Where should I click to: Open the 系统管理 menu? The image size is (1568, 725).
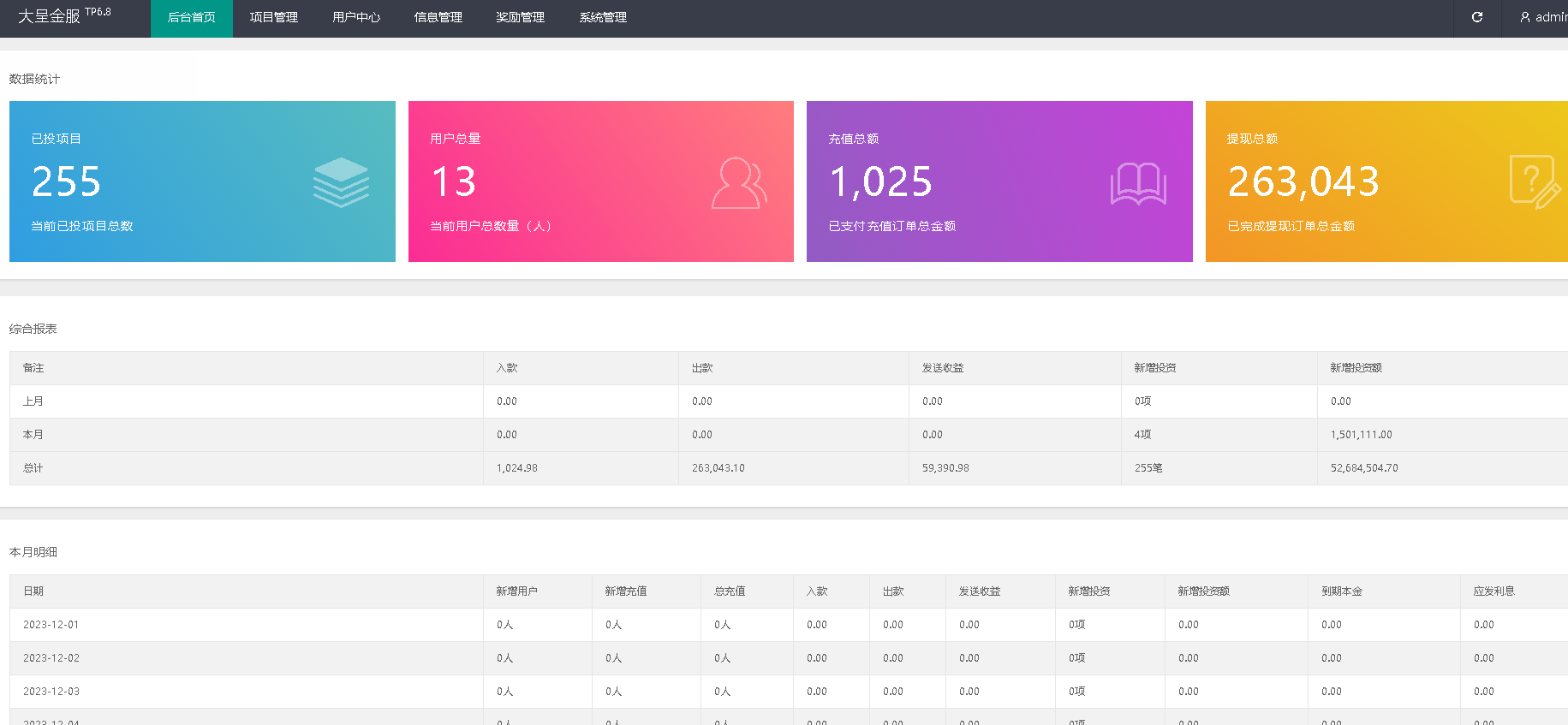click(x=603, y=18)
